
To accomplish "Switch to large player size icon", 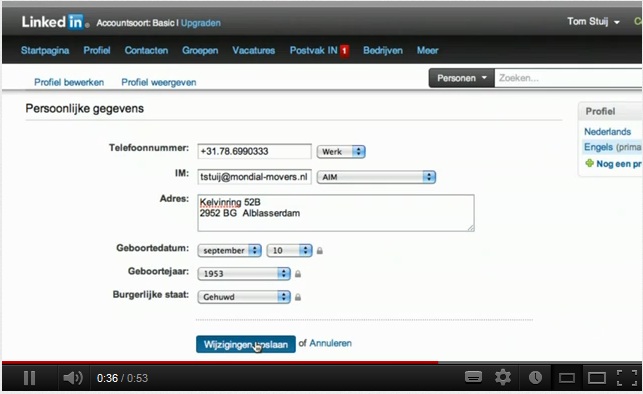I will (x=597, y=378).
